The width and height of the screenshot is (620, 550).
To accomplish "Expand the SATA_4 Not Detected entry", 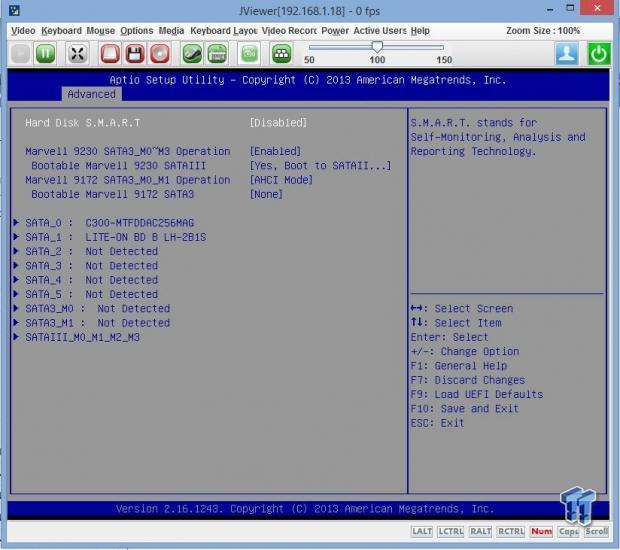I will [85, 280].
